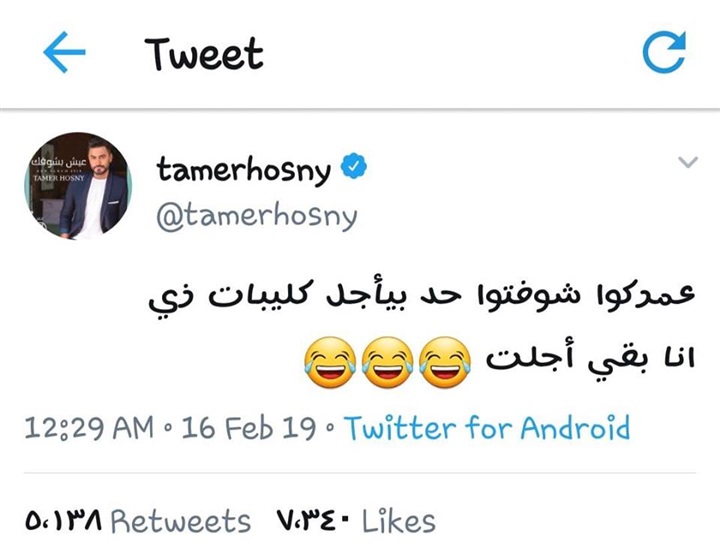720x553 pixels.
Task: Click the Tweet header title
Action: click(204, 54)
